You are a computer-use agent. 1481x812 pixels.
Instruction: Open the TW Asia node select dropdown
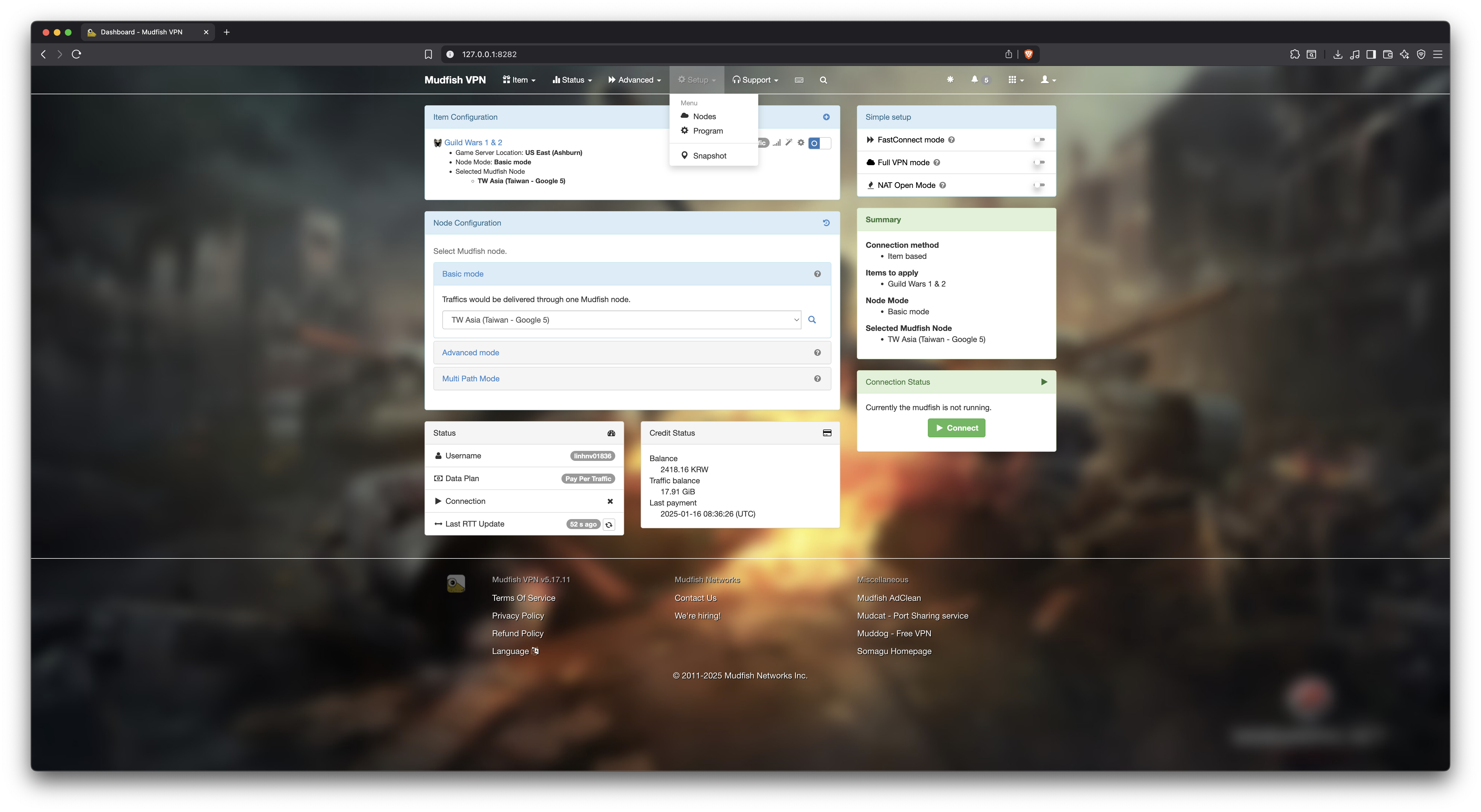point(622,320)
